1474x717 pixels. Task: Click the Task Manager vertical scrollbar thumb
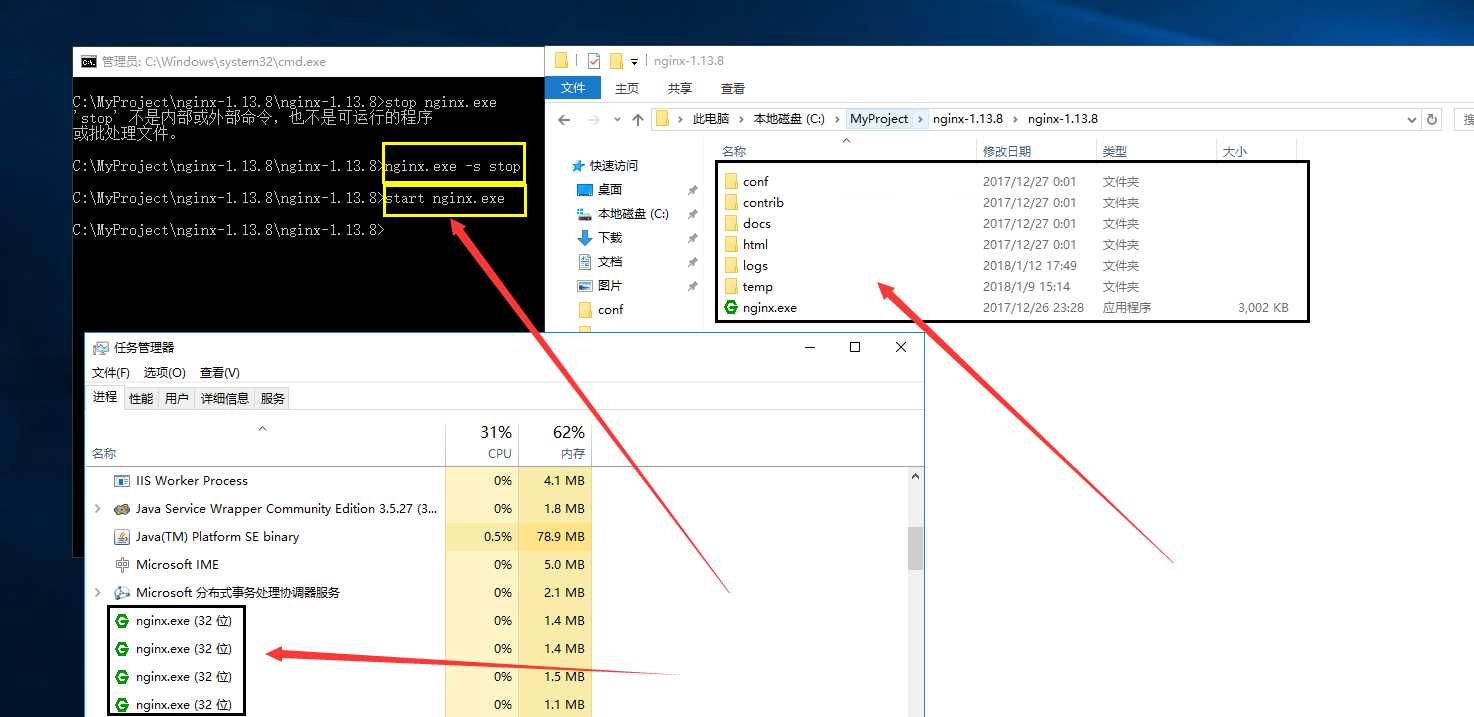tap(915, 548)
